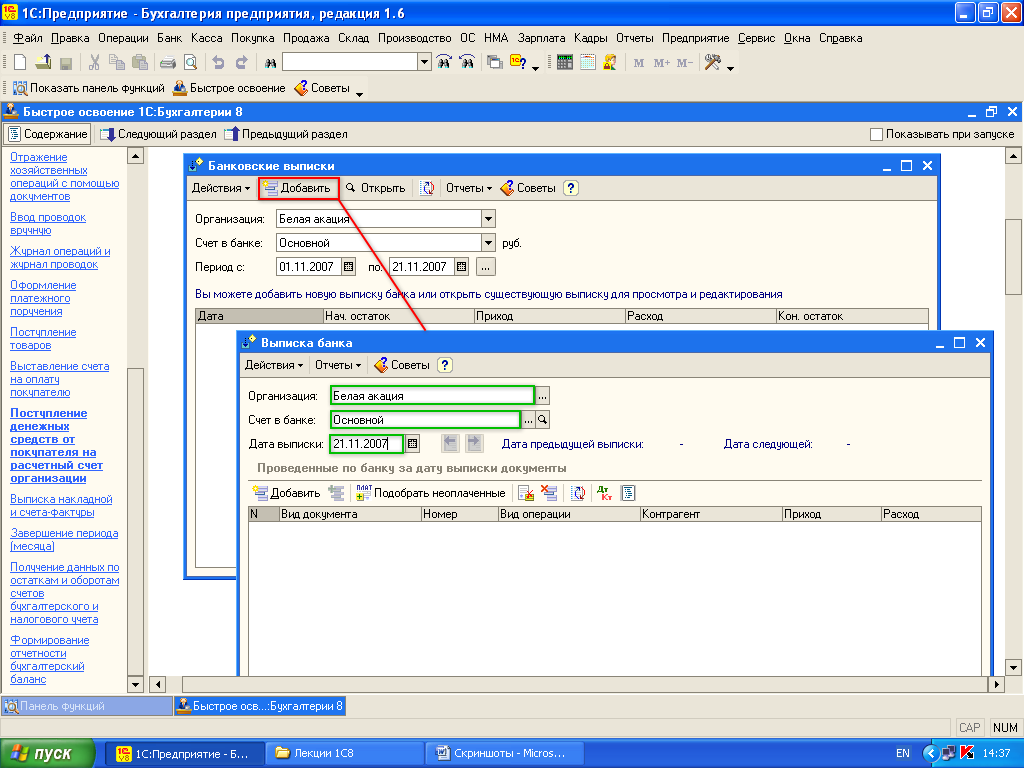Open the Поступление товаров link

pyautogui.click(x=43, y=338)
